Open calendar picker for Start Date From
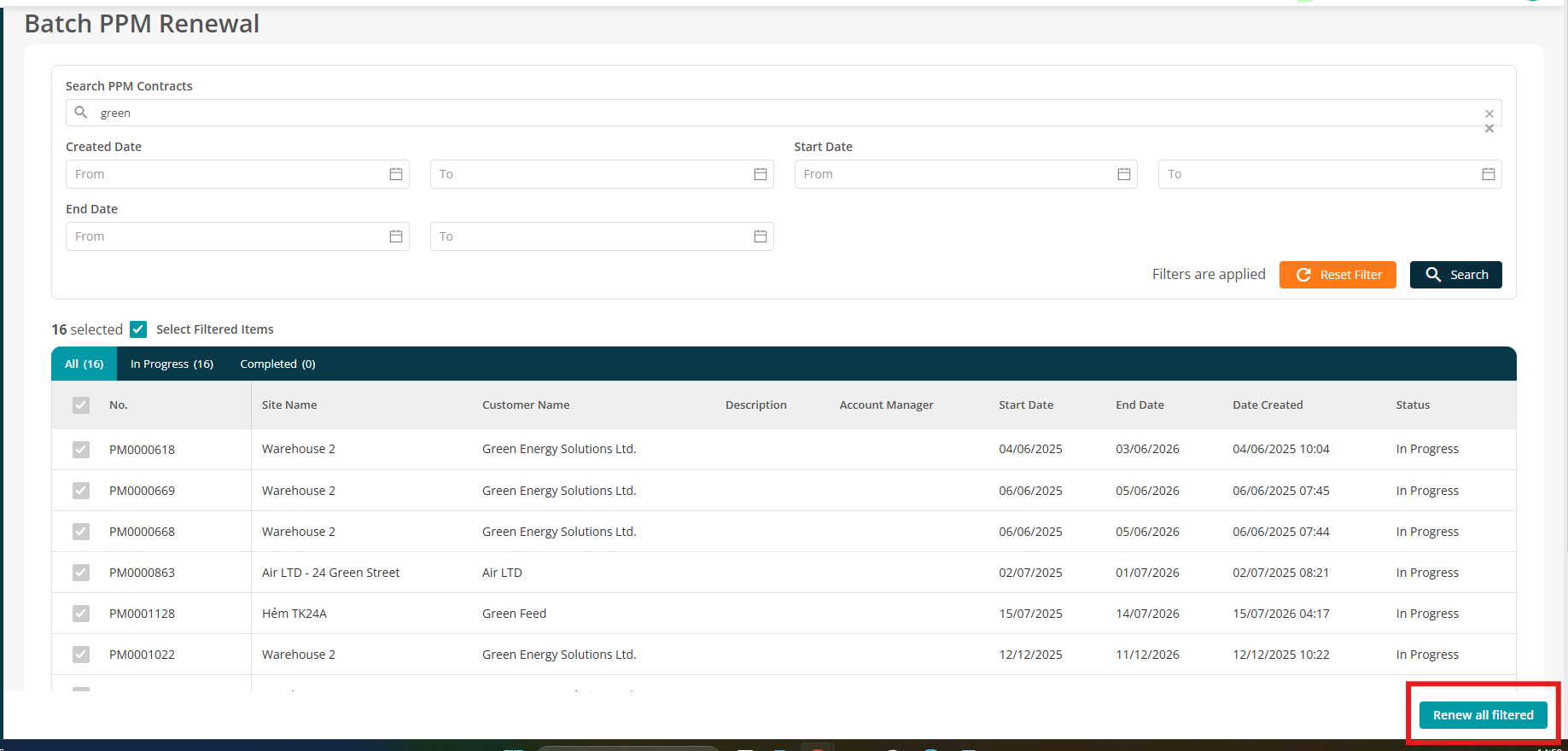The height and width of the screenshot is (751, 1568). [1124, 174]
